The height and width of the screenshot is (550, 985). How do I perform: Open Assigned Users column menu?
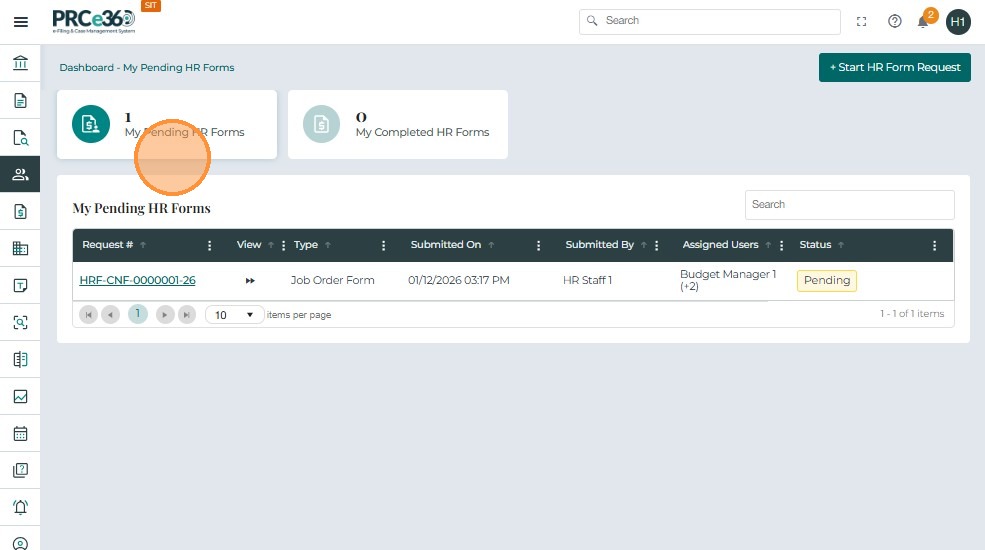[x=781, y=245]
